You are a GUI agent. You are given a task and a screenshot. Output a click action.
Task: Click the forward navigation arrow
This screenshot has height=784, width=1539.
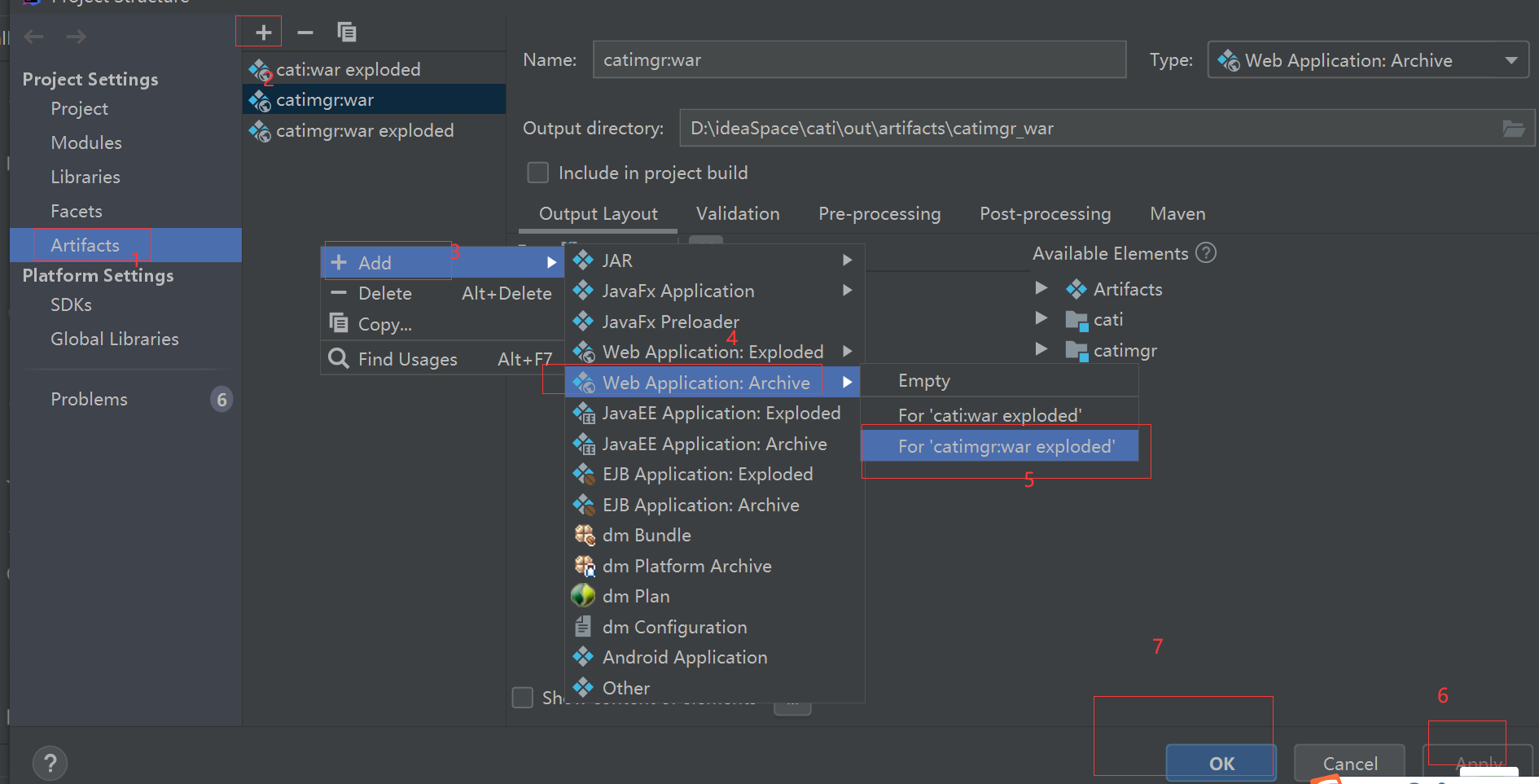(77, 37)
